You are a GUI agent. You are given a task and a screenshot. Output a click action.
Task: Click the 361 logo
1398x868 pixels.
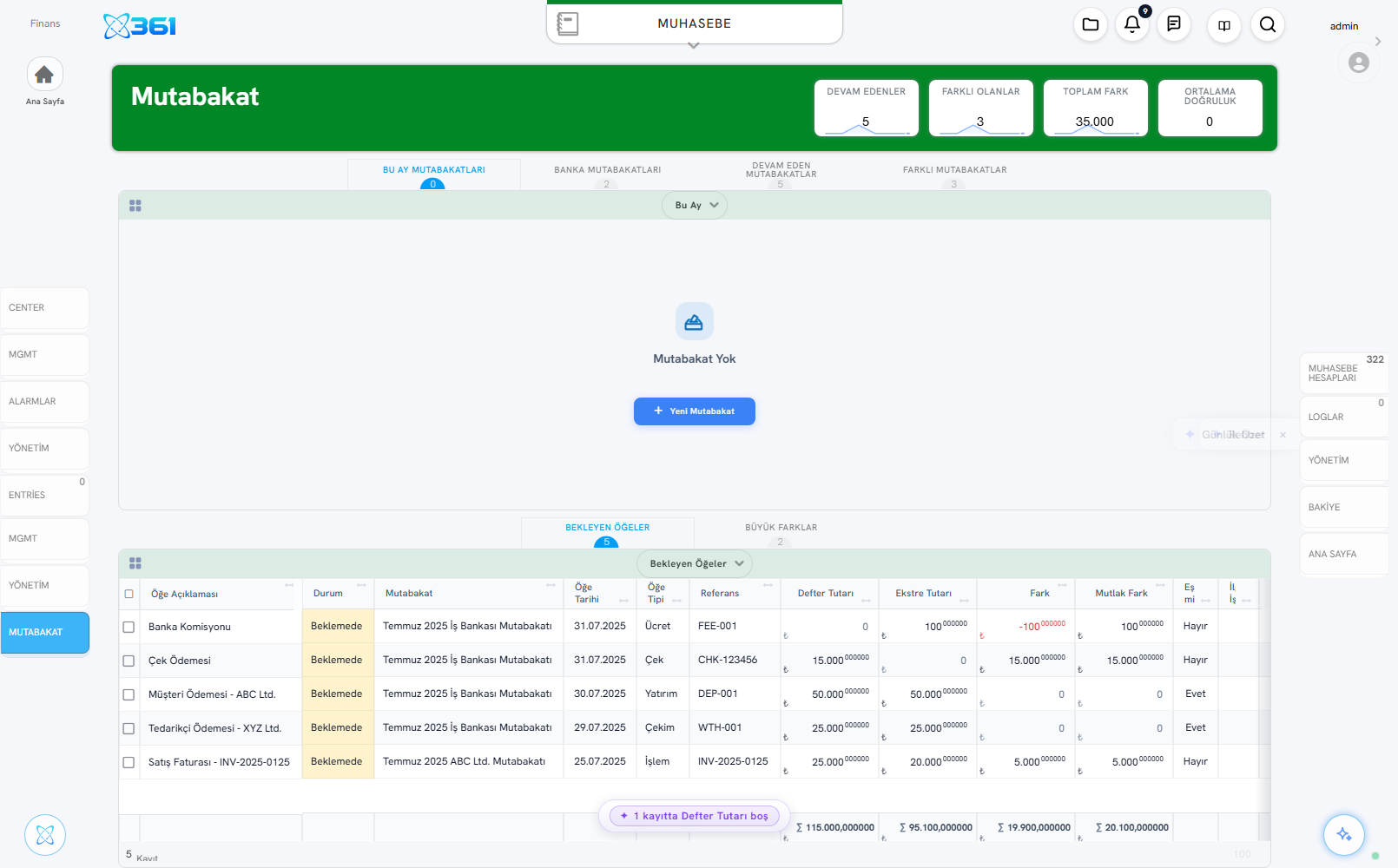pyautogui.click(x=140, y=26)
